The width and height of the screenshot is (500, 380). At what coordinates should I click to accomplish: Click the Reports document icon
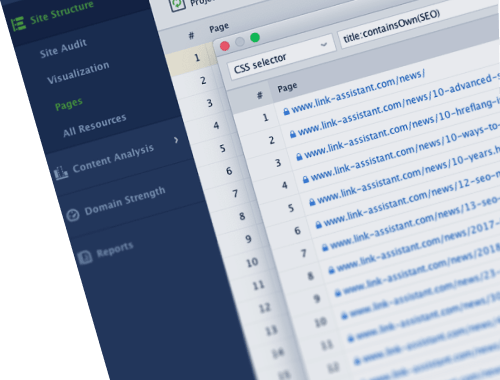click(85, 257)
